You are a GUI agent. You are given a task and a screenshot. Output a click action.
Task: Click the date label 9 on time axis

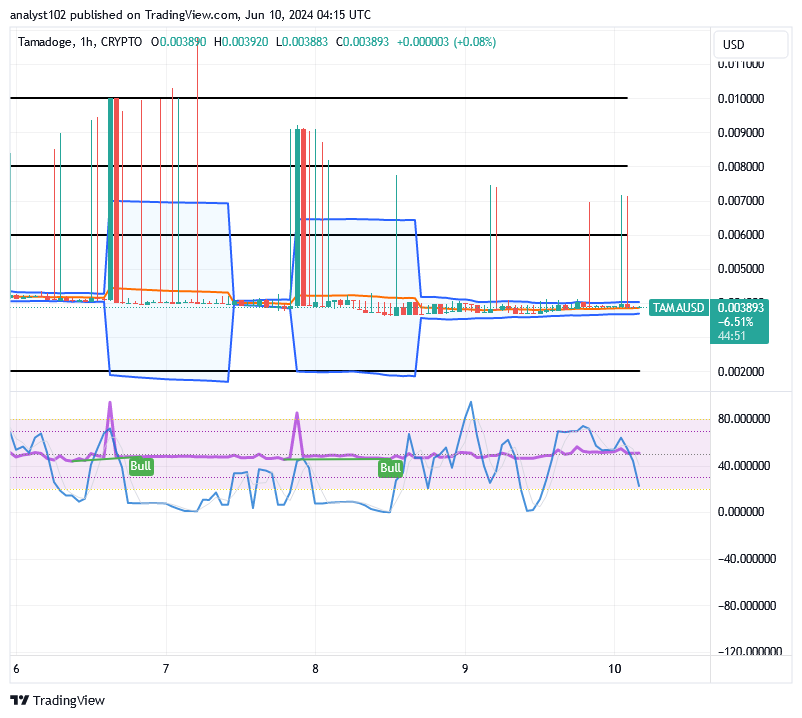pyautogui.click(x=465, y=669)
